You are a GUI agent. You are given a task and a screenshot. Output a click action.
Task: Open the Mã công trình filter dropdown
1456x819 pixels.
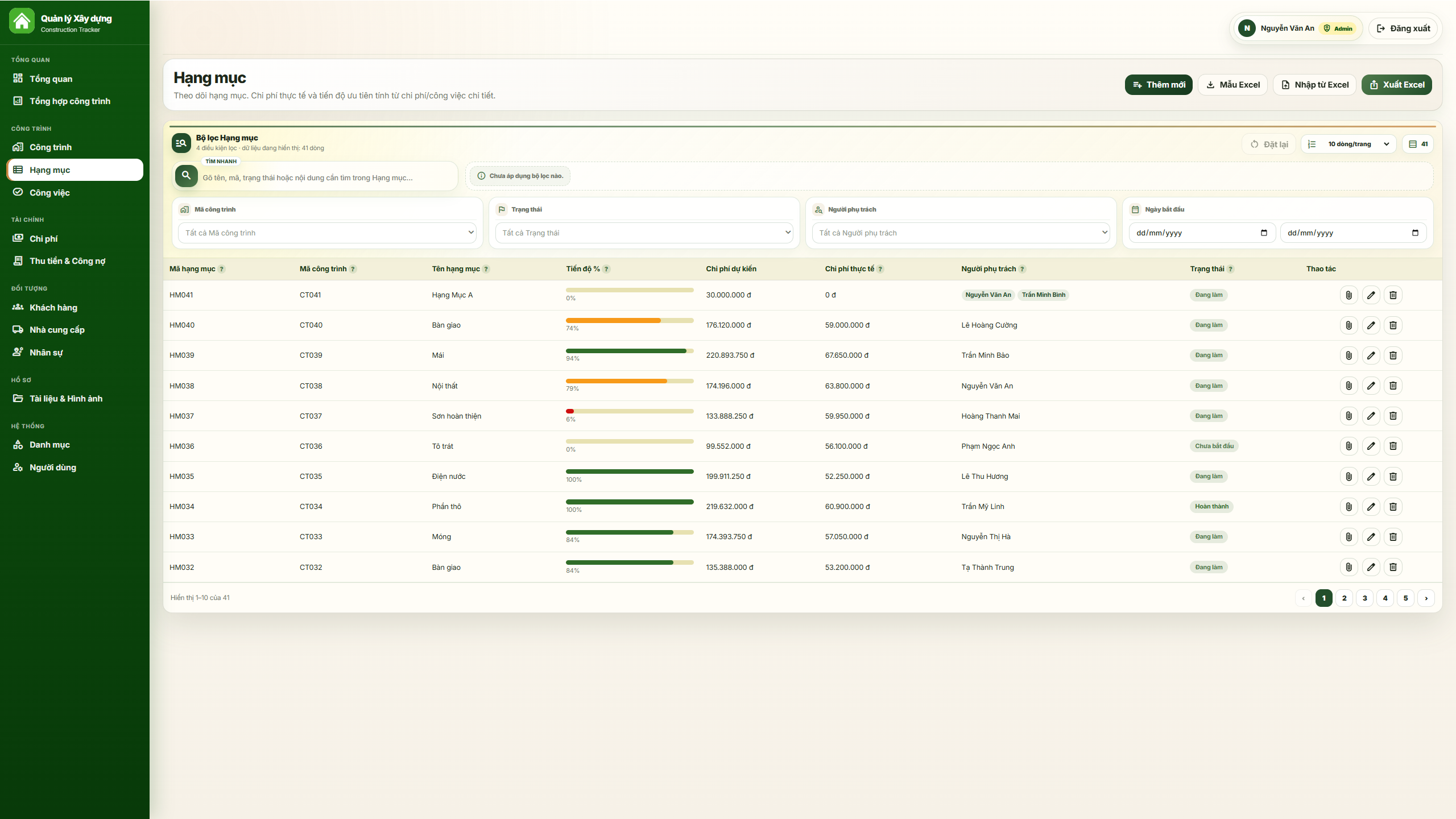327,233
